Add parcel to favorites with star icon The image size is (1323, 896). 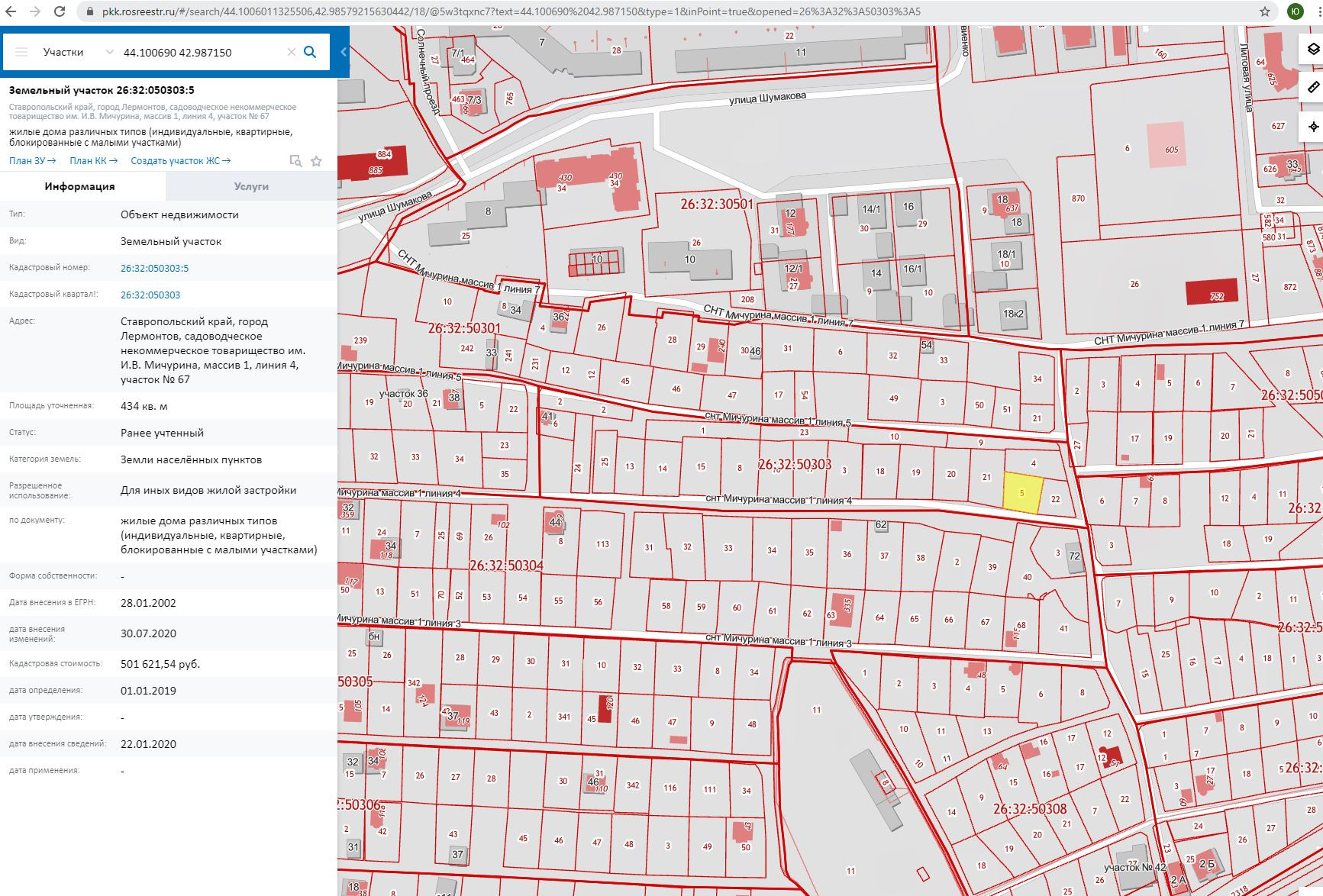click(316, 161)
